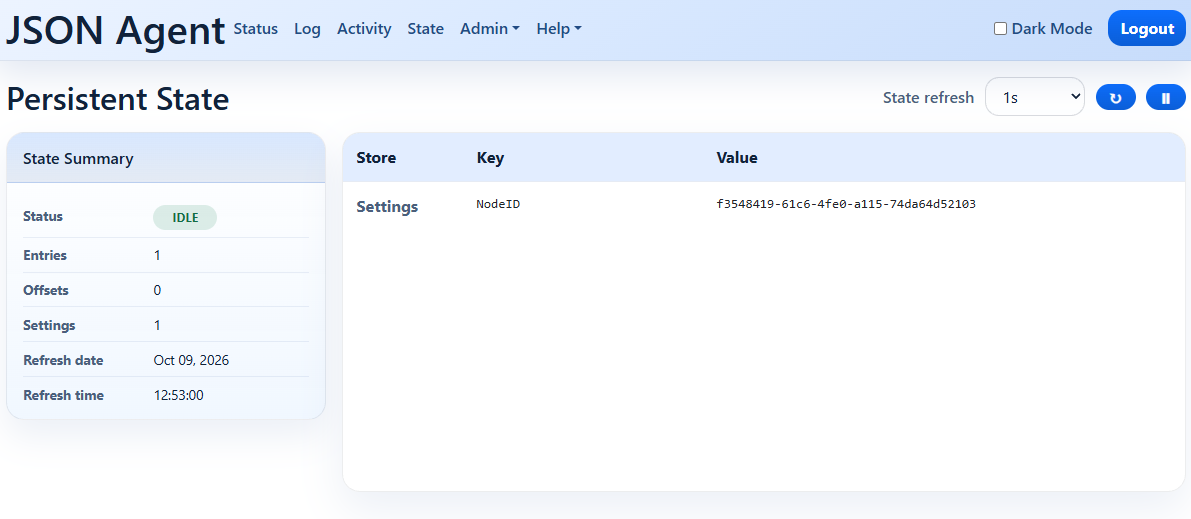Click the State refresh label

pos(928,97)
